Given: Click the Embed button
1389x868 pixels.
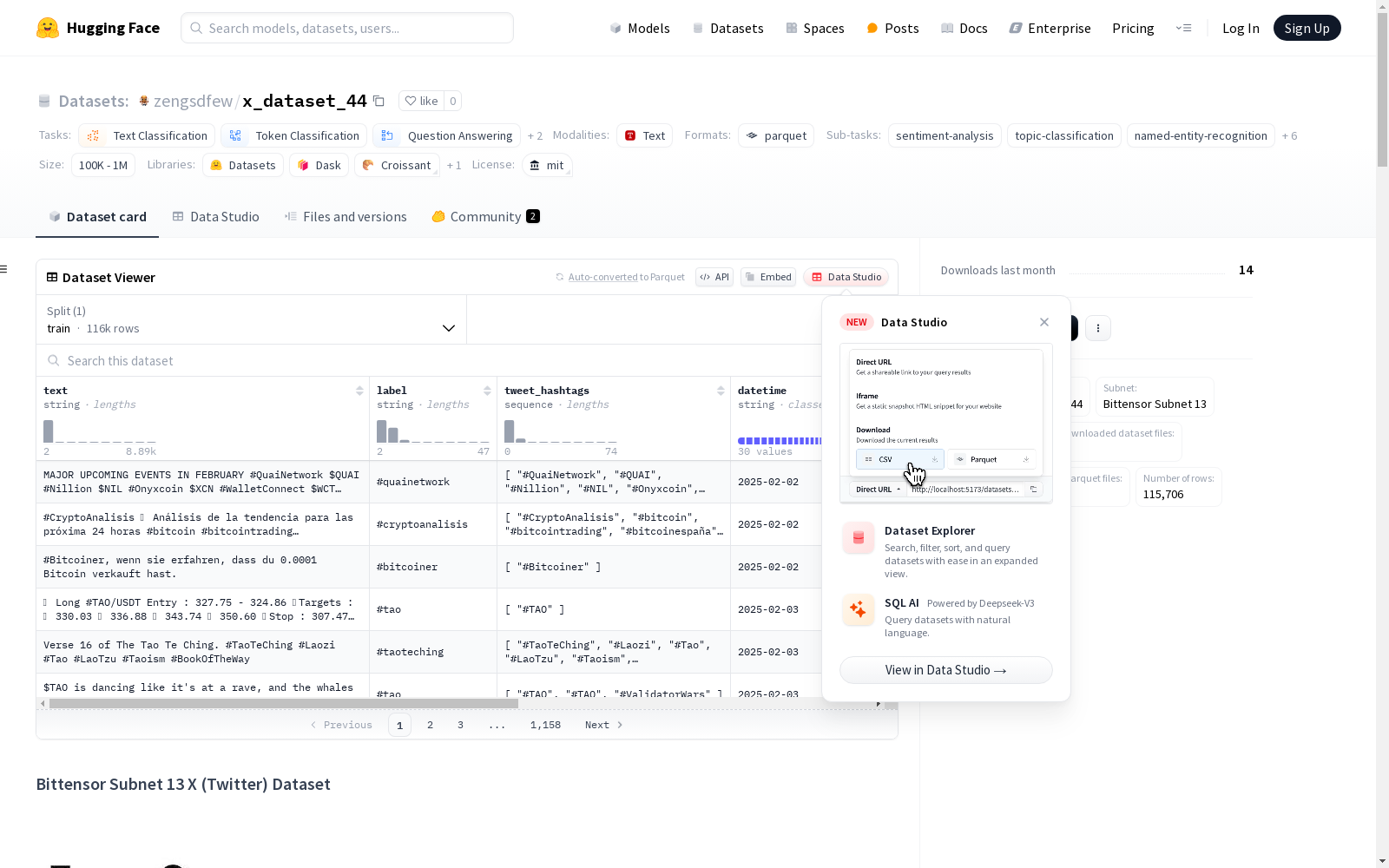Looking at the screenshot, I should click(768, 277).
